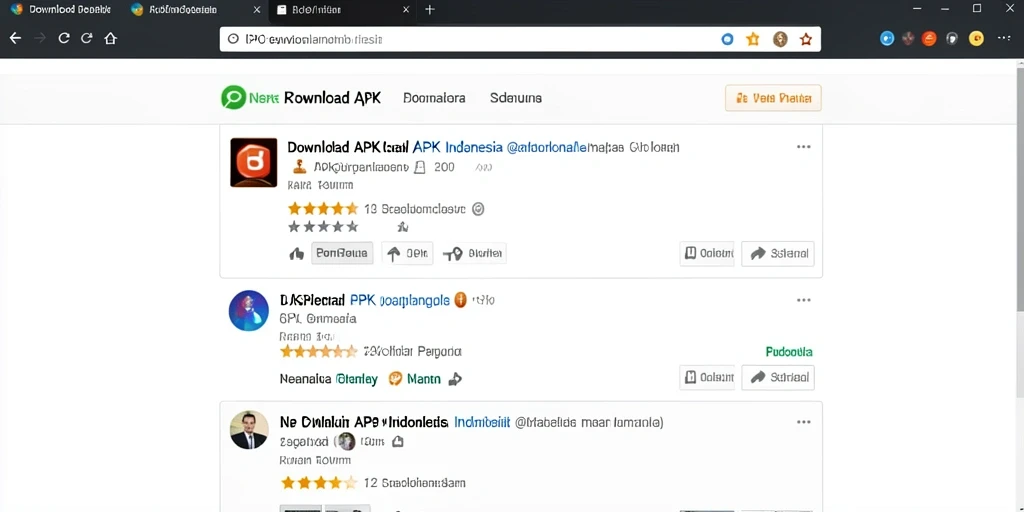
Task: Click the bookmark button in the first card
Action: click(707, 253)
